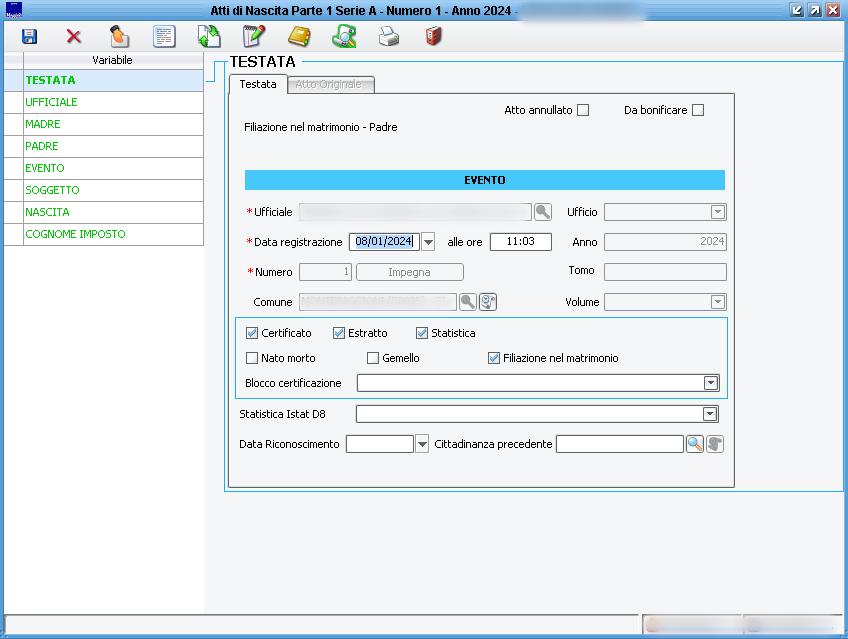Open the Ufficio dropdown
This screenshot has width=848, height=639.
[x=718, y=212]
